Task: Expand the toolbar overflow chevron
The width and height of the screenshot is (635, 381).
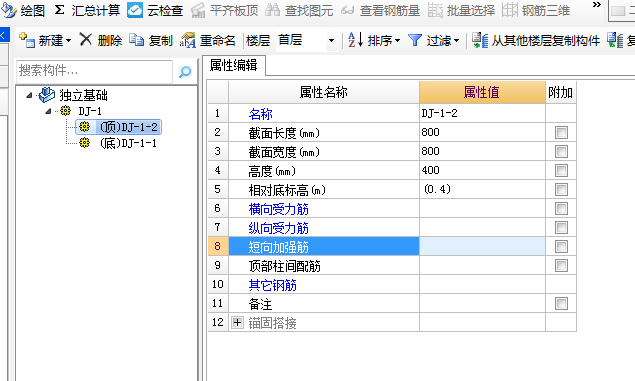Action: [x=597, y=5]
